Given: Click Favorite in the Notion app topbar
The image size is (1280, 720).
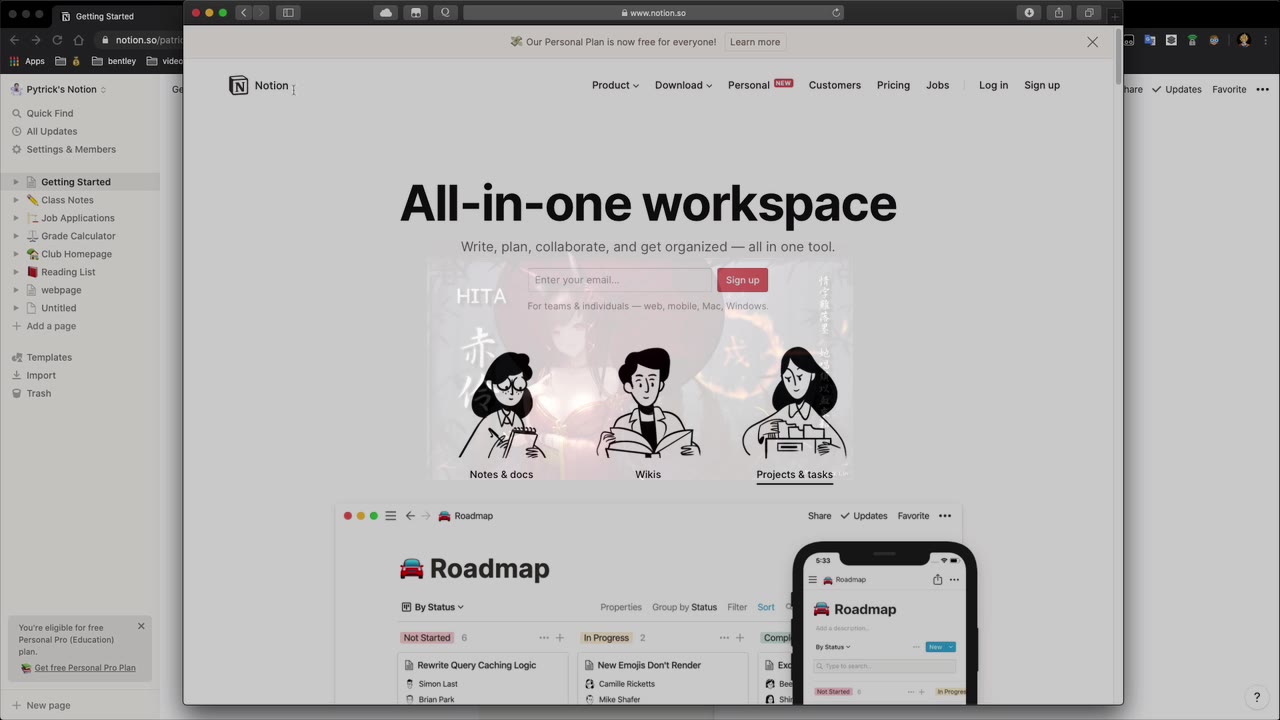Looking at the screenshot, I should [1229, 89].
